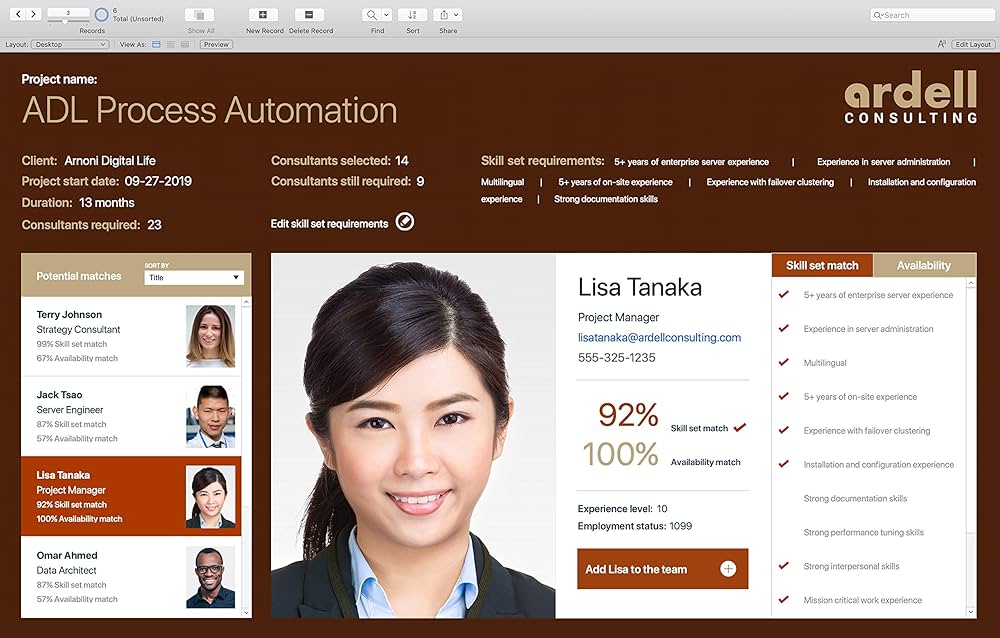Screen dimensions: 1000x638
Task: Select the Skill set match tab
Action: (821, 265)
